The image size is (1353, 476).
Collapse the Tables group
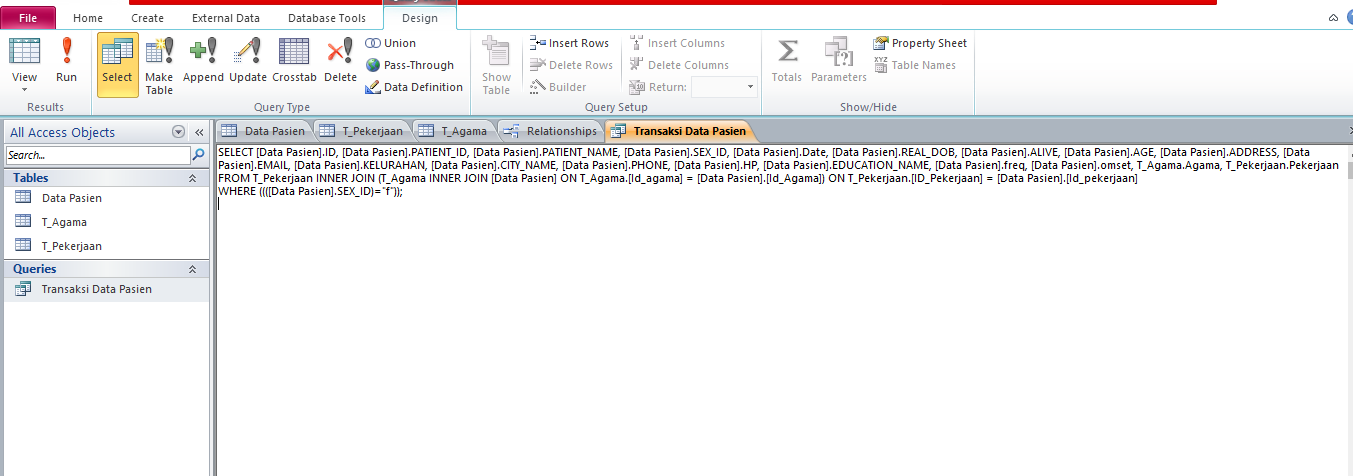point(192,178)
